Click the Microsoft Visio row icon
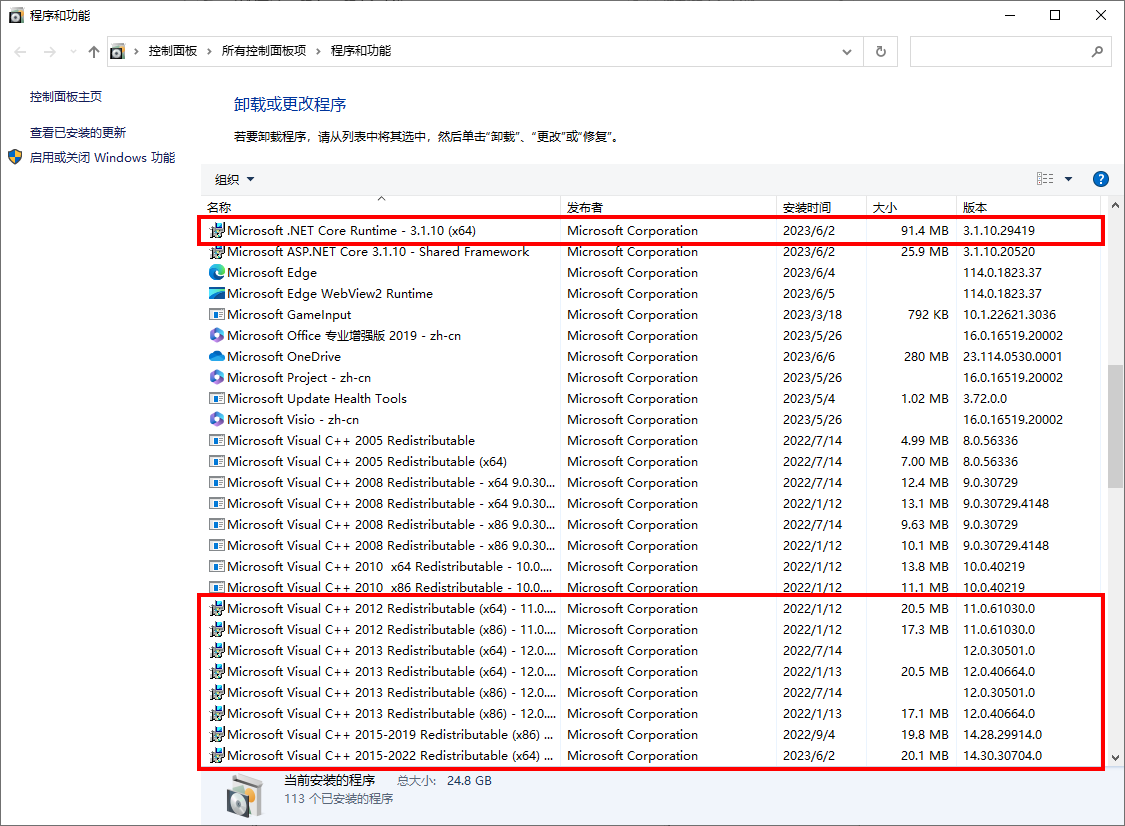 pos(217,419)
